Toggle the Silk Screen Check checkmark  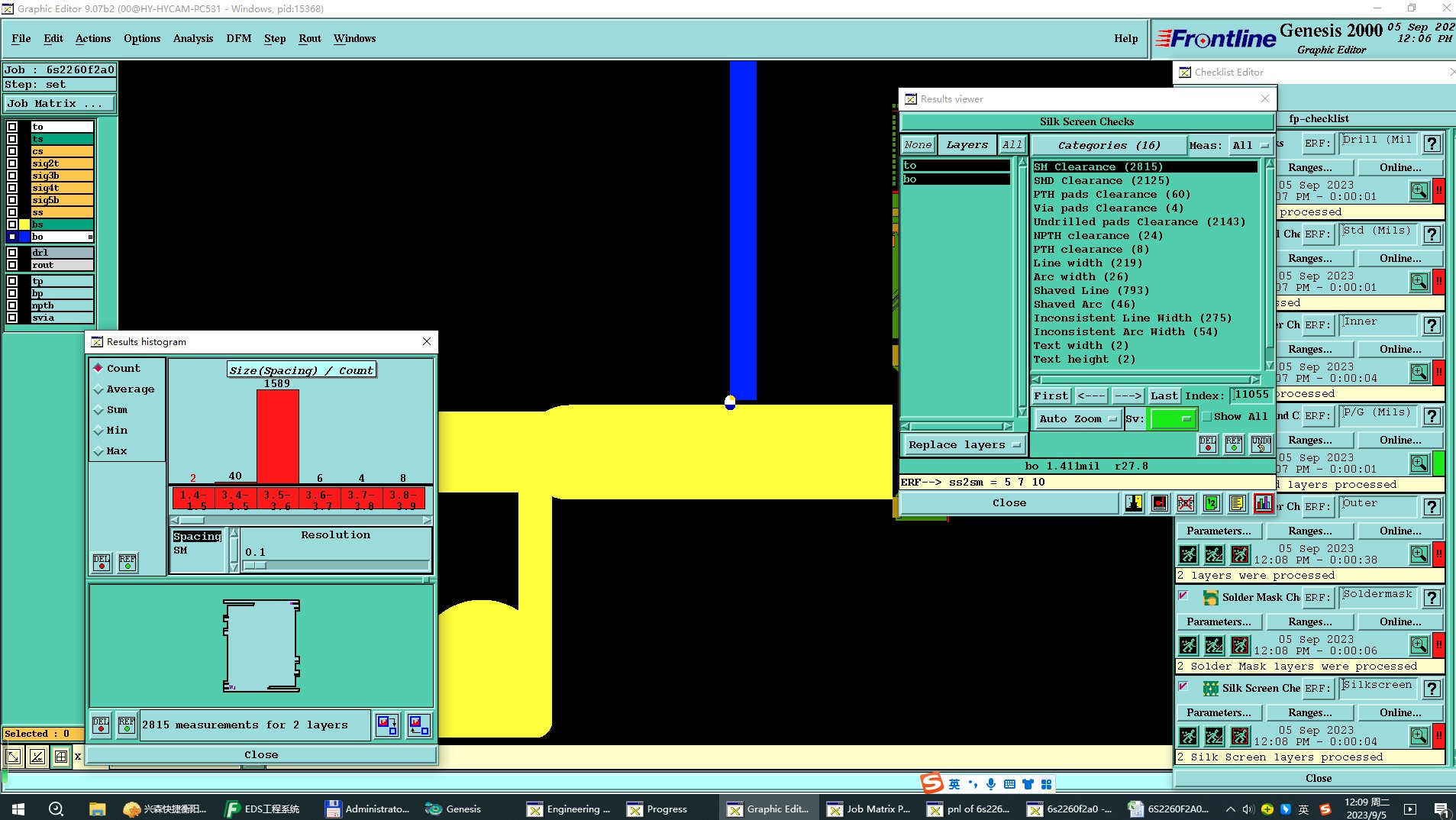point(1183,686)
